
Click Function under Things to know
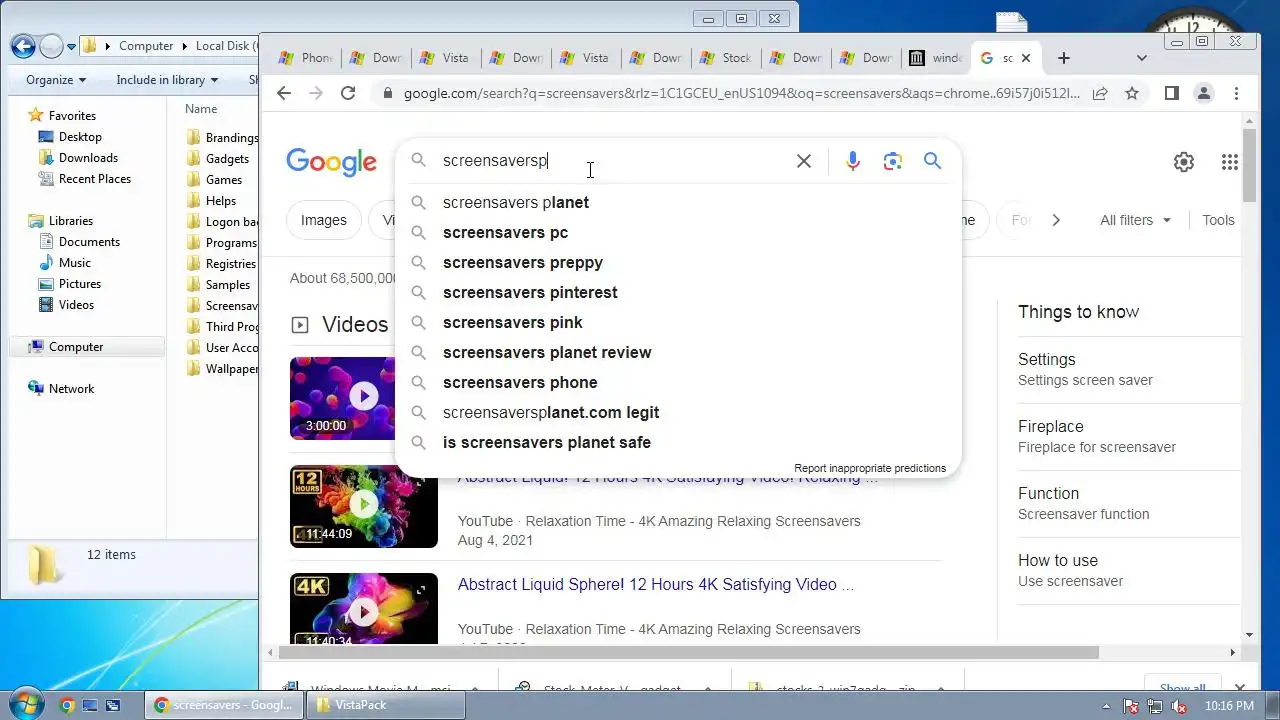pos(1048,494)
